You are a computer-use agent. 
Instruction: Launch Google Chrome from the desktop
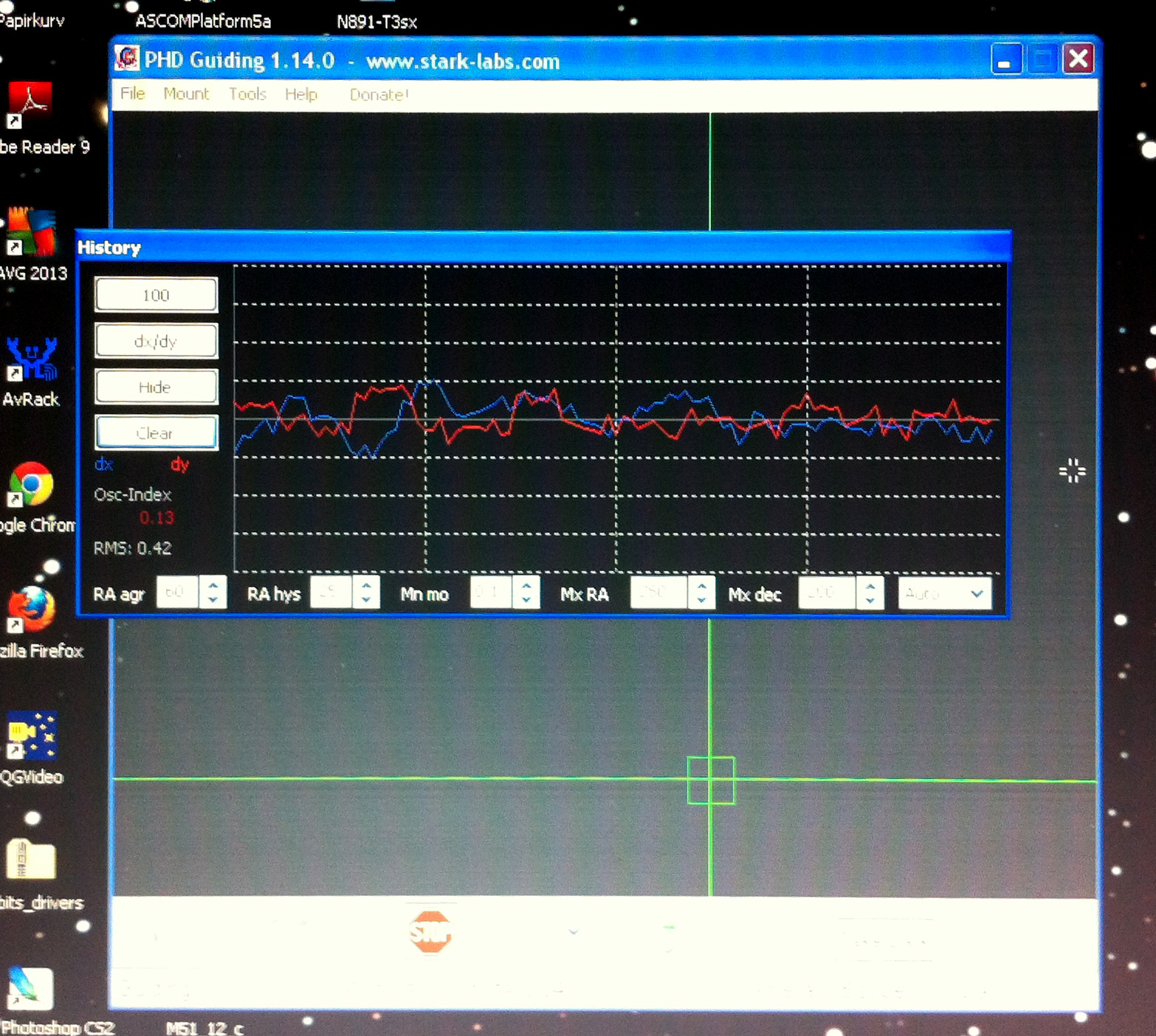pyautogui.click(x=30, y=485)
